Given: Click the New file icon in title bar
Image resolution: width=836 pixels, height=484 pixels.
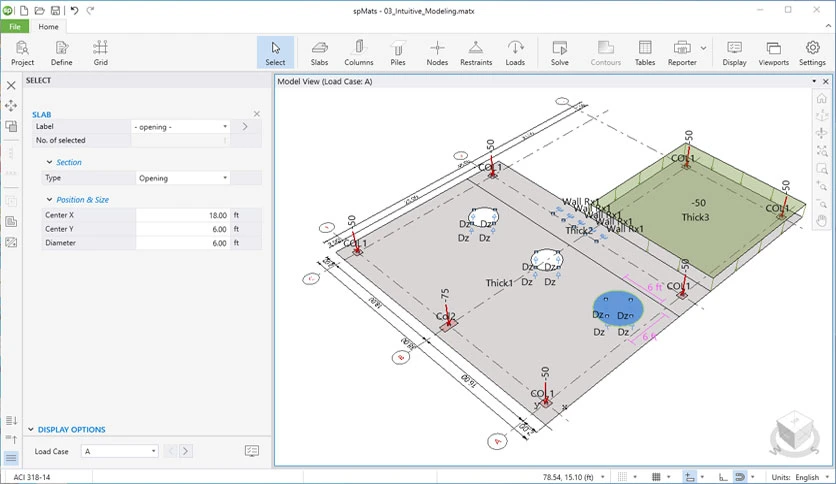Looking at the screenshot, I should [x=24, y=10].
